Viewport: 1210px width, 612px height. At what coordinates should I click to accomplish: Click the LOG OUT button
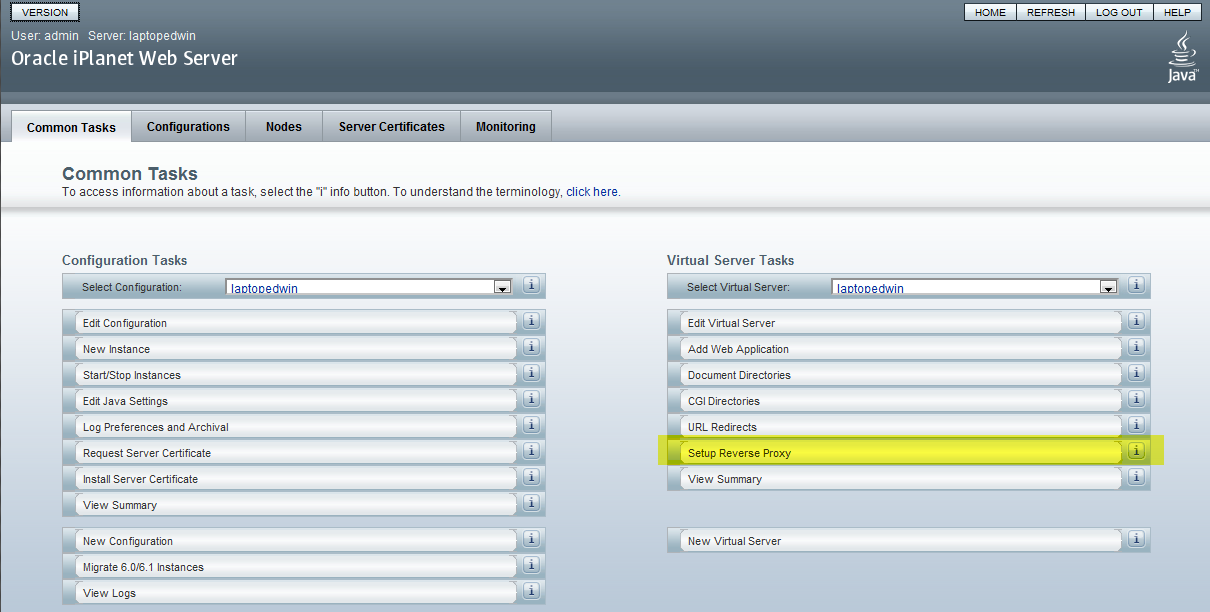pyautogui.click(x=1119, y=12)
